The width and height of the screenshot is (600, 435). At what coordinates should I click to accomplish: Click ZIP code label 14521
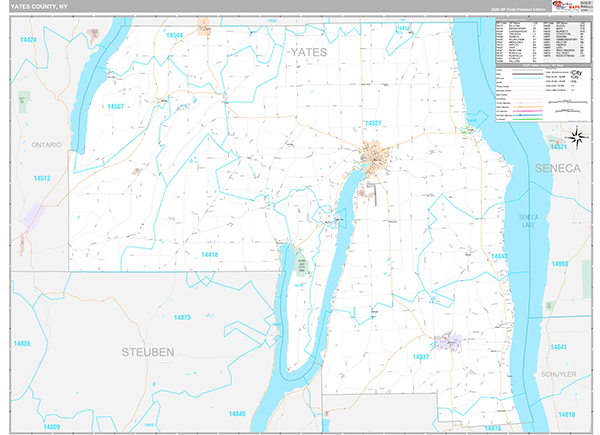pos(558,147)
